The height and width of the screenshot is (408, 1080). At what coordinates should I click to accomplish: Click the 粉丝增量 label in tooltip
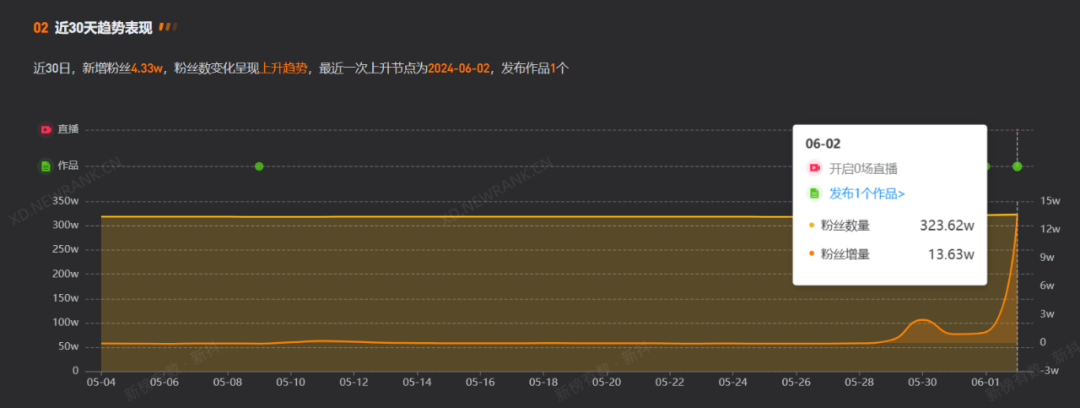click(844, 254)
